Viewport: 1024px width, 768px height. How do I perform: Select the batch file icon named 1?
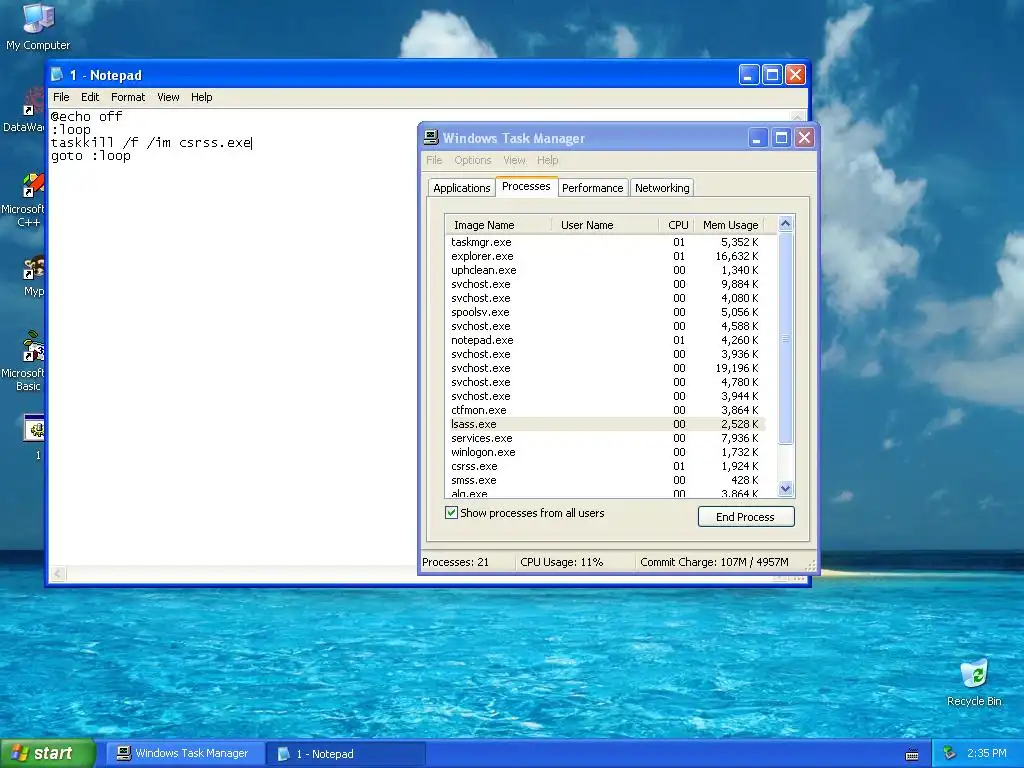[x=34, y=436]
